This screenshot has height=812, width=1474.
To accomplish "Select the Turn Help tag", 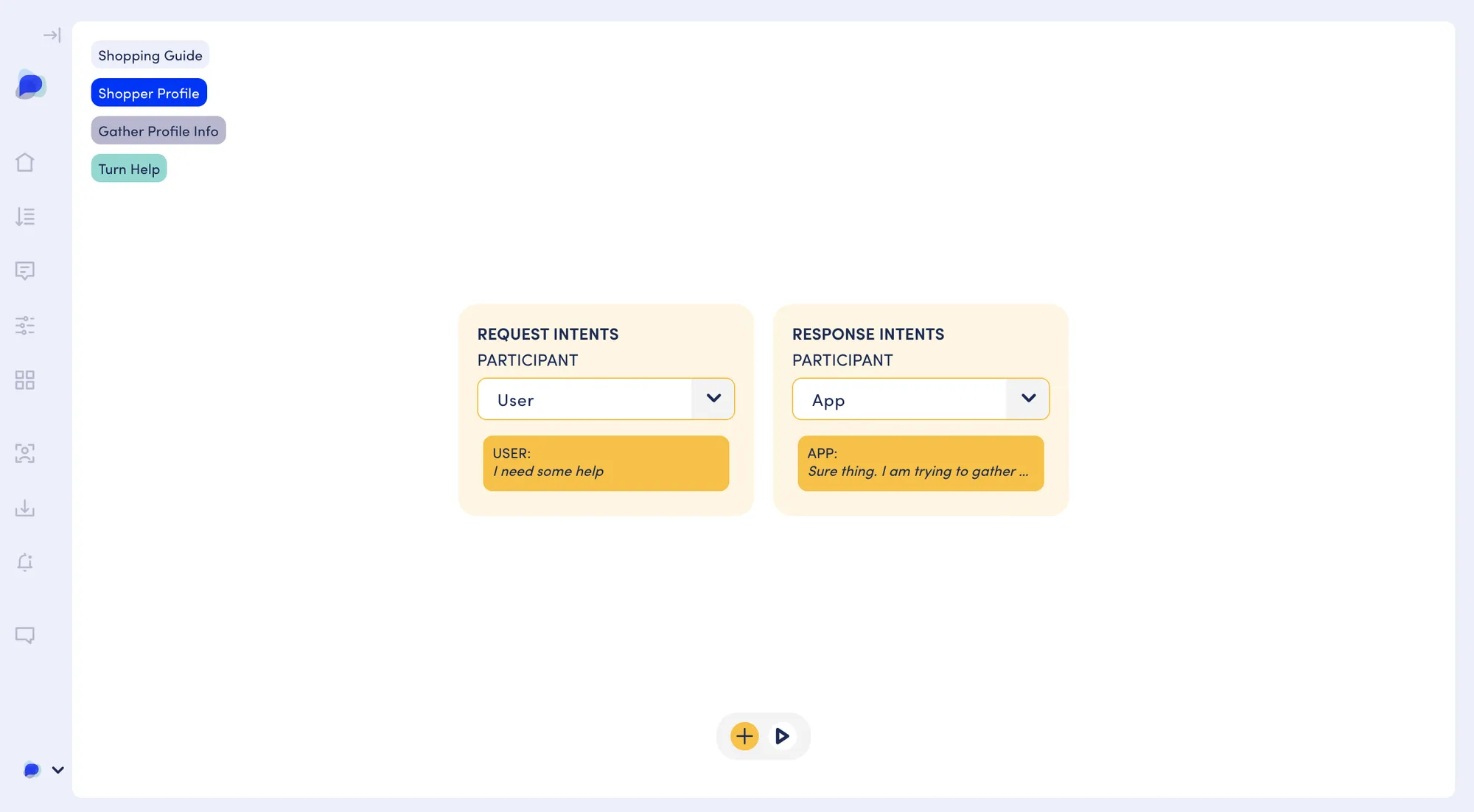I will coord(129,169).
